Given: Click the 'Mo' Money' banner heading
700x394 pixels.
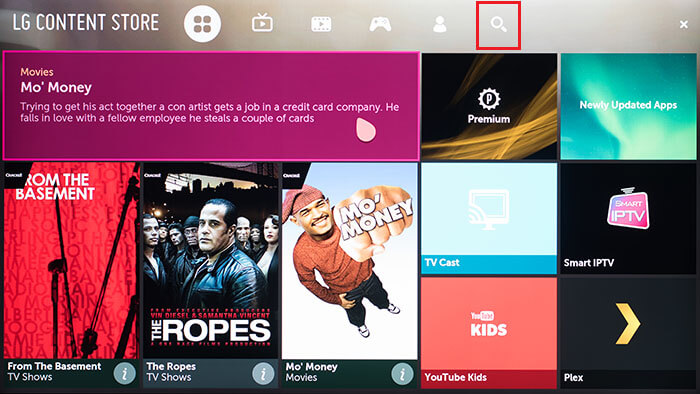Looking at the screenshot, I should point(56,87).
